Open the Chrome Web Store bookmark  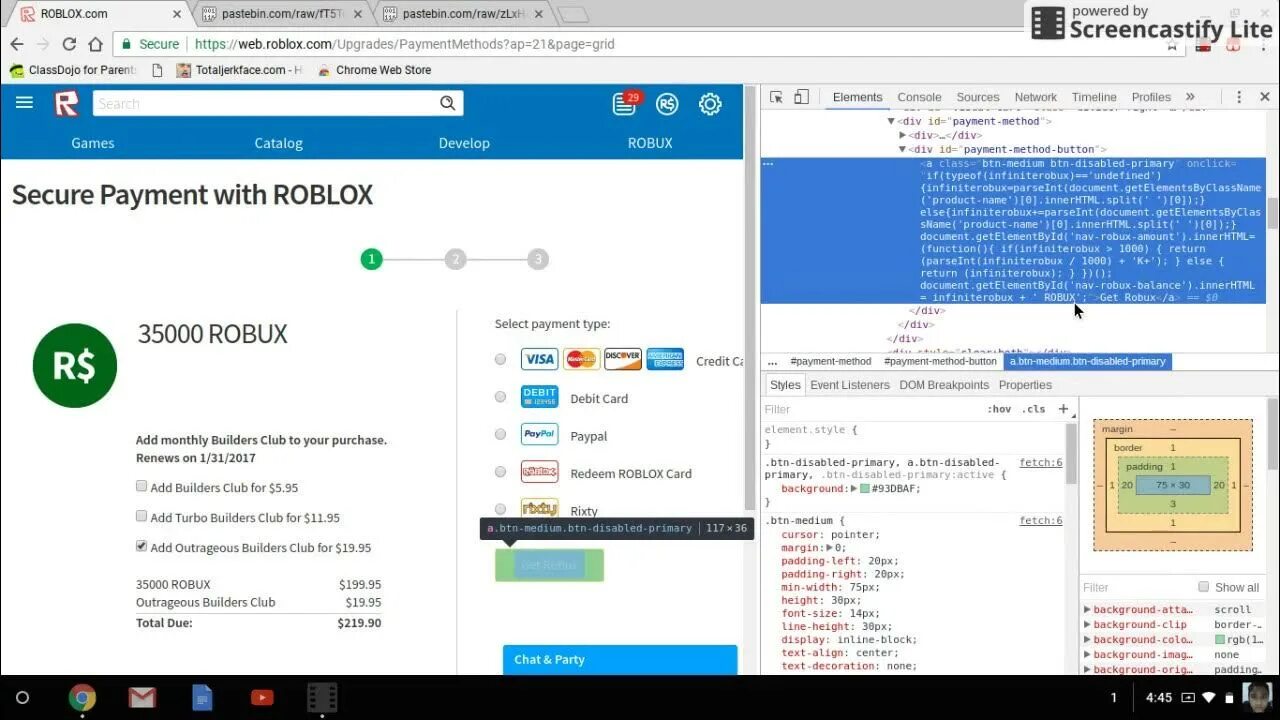pyautogui.click(x=374, y=70)
